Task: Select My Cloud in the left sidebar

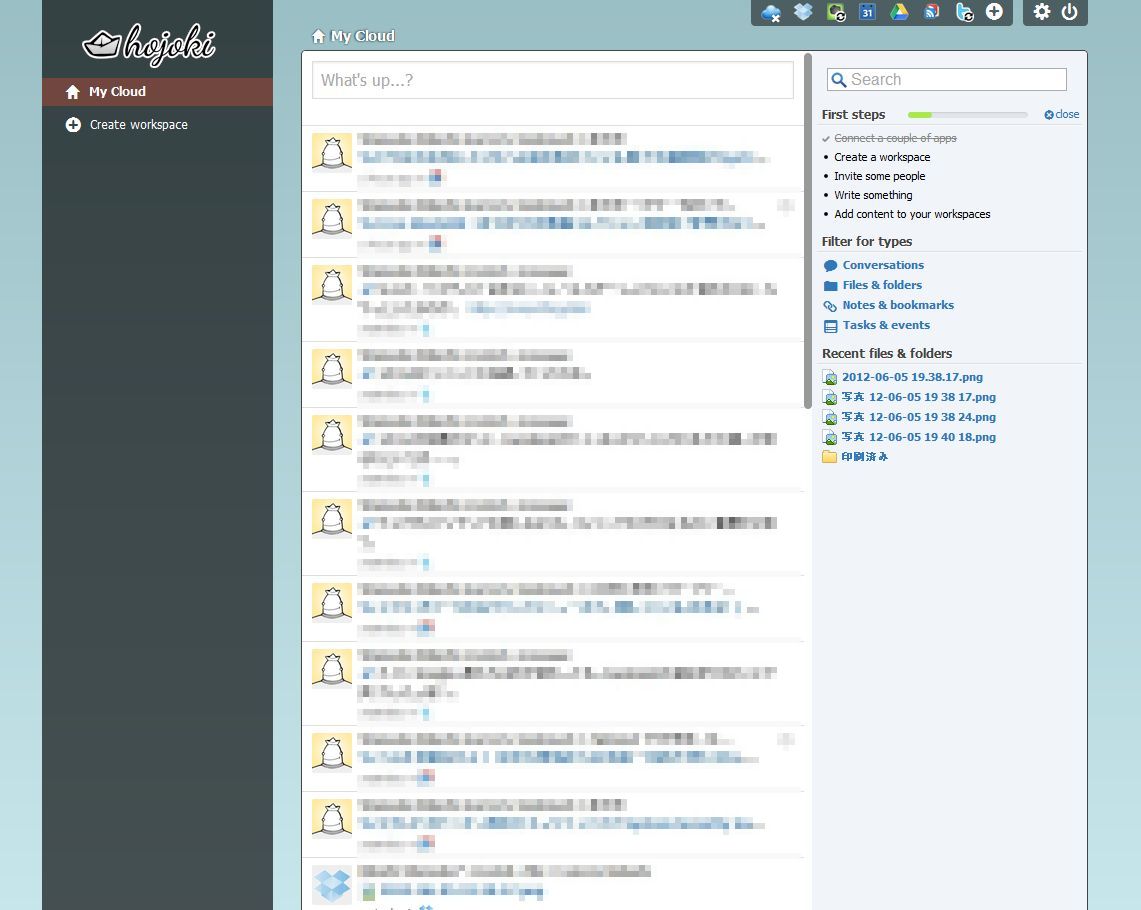Action: pyautogui.click(x=157, y=92)
